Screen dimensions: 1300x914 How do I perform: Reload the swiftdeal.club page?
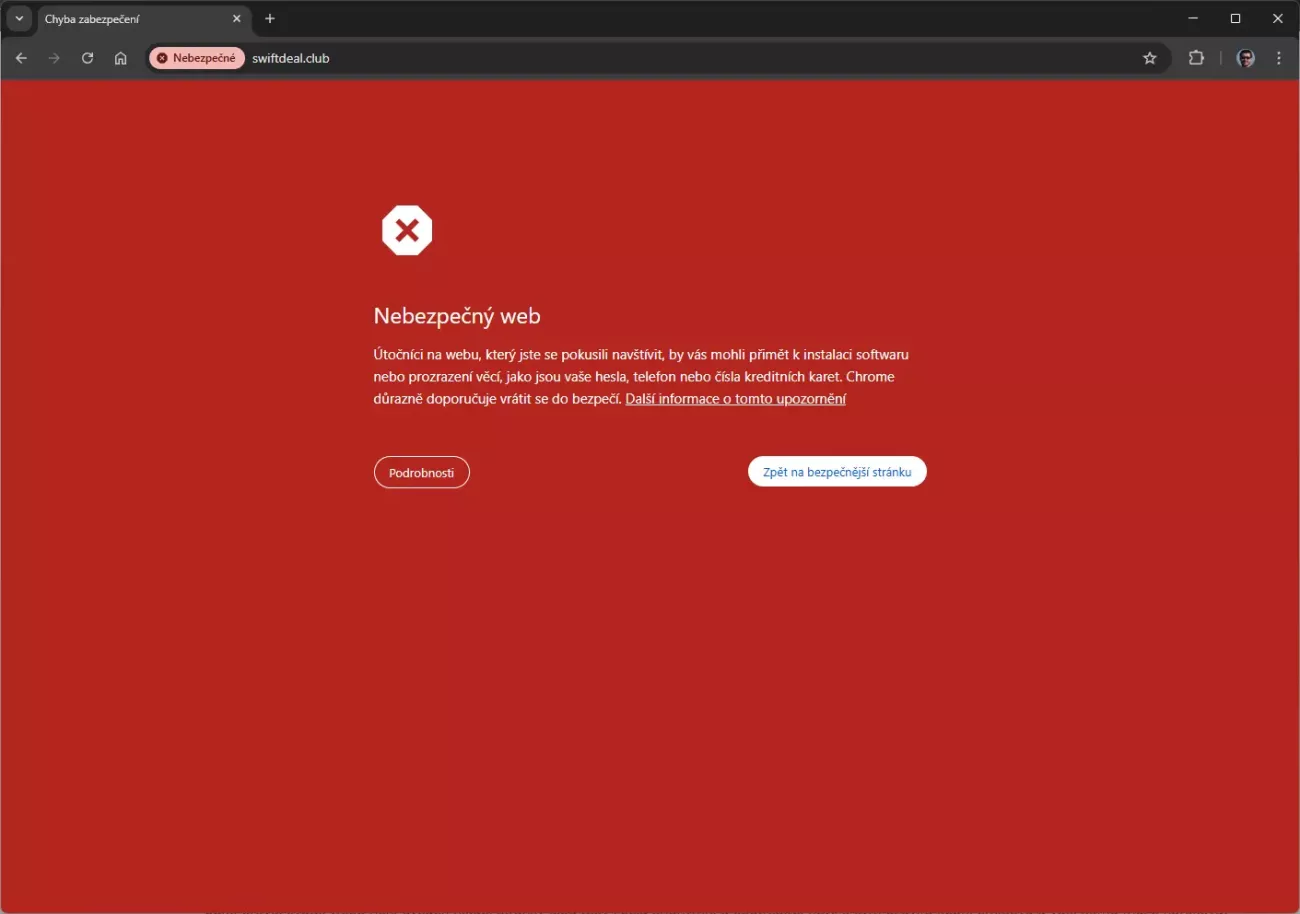(87, 58)
